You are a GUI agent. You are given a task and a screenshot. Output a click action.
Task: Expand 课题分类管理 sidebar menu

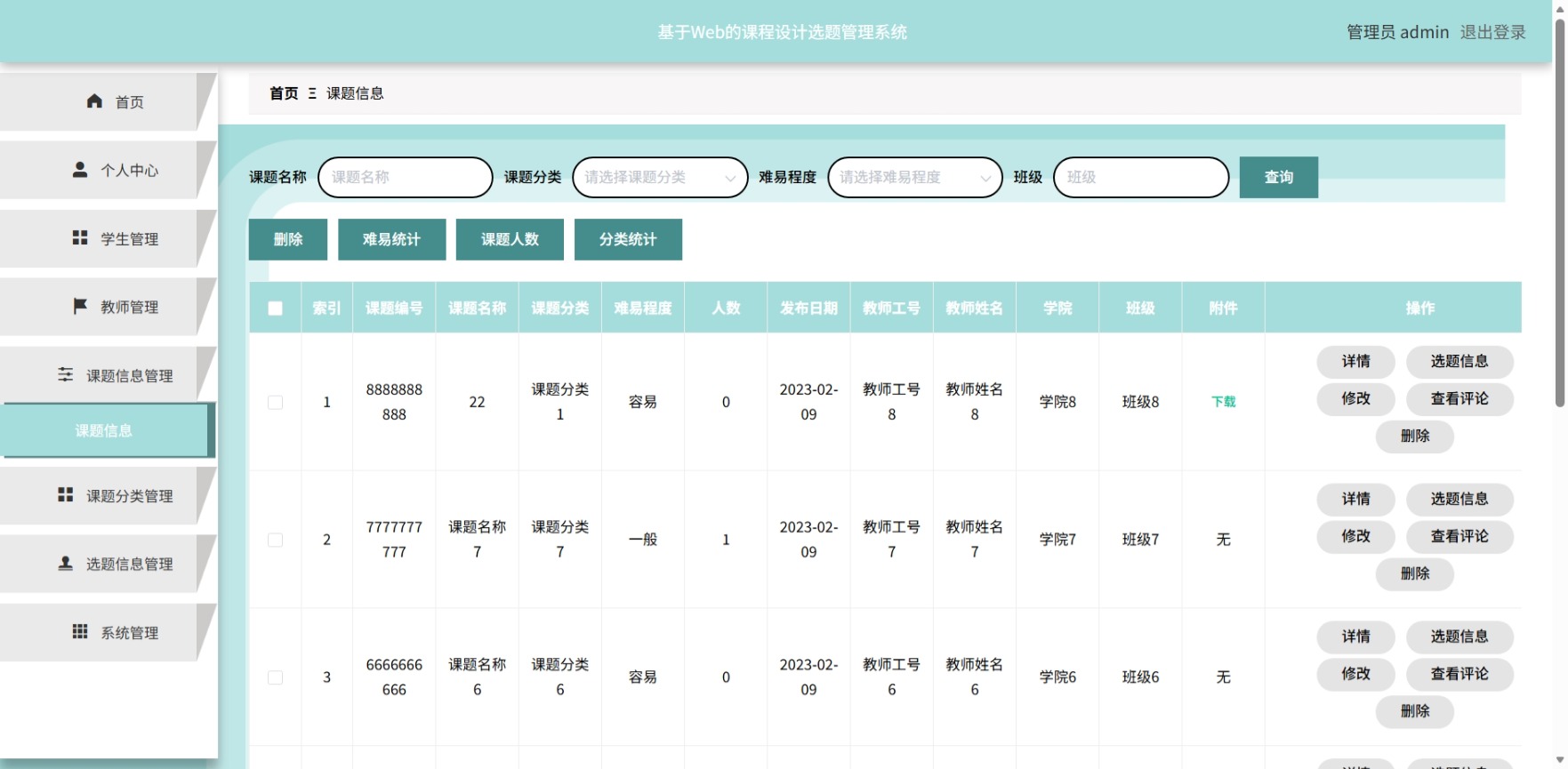pos(109,495)
